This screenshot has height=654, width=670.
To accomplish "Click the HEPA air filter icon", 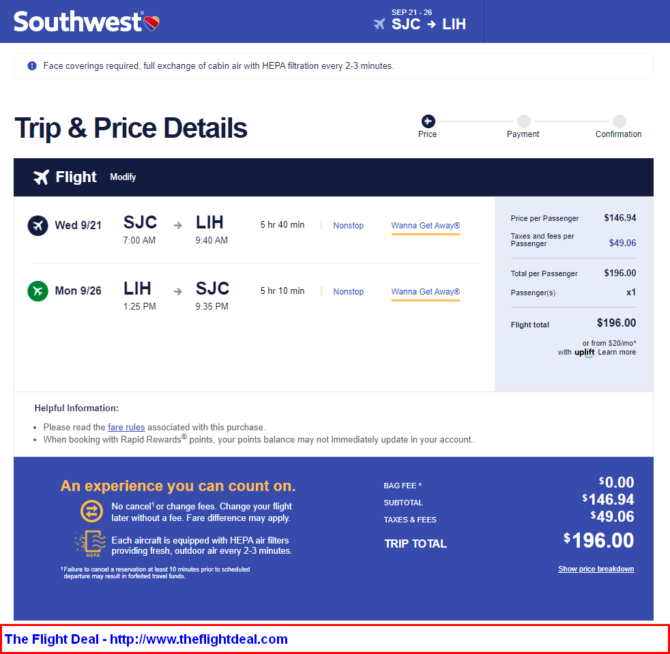I will point(90,543).
